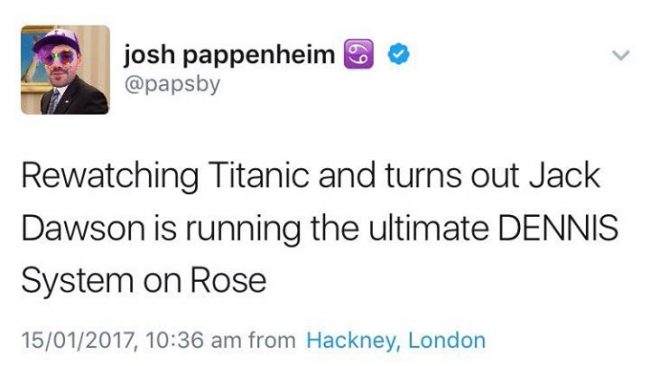Click the blue verified checkmark badge
The height and width of the screenshot is (366, 650).
(x=399, y=54)
